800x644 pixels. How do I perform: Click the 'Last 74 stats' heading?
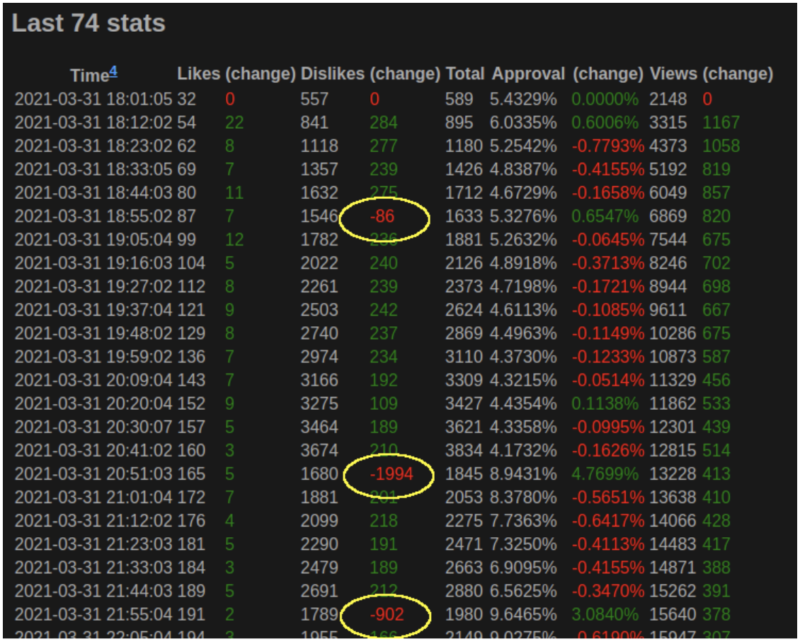point(89,24)
